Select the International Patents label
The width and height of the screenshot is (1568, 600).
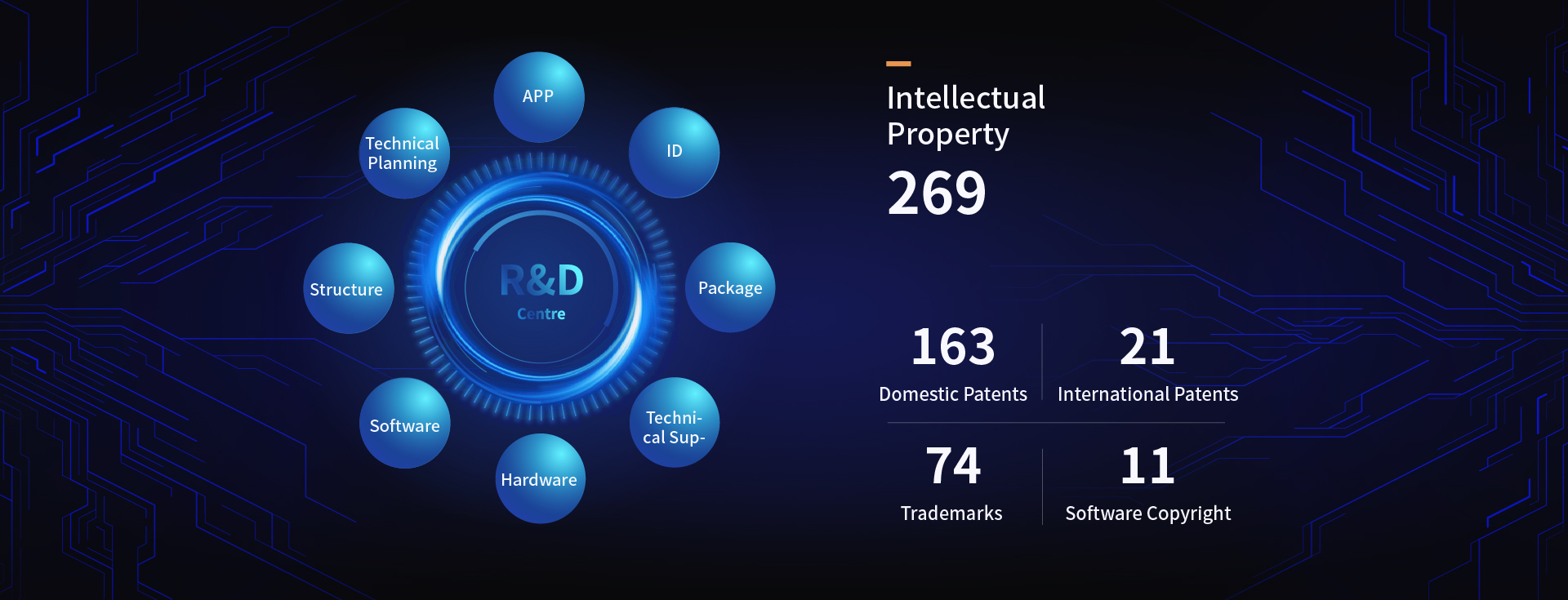tap(1147, 394)
